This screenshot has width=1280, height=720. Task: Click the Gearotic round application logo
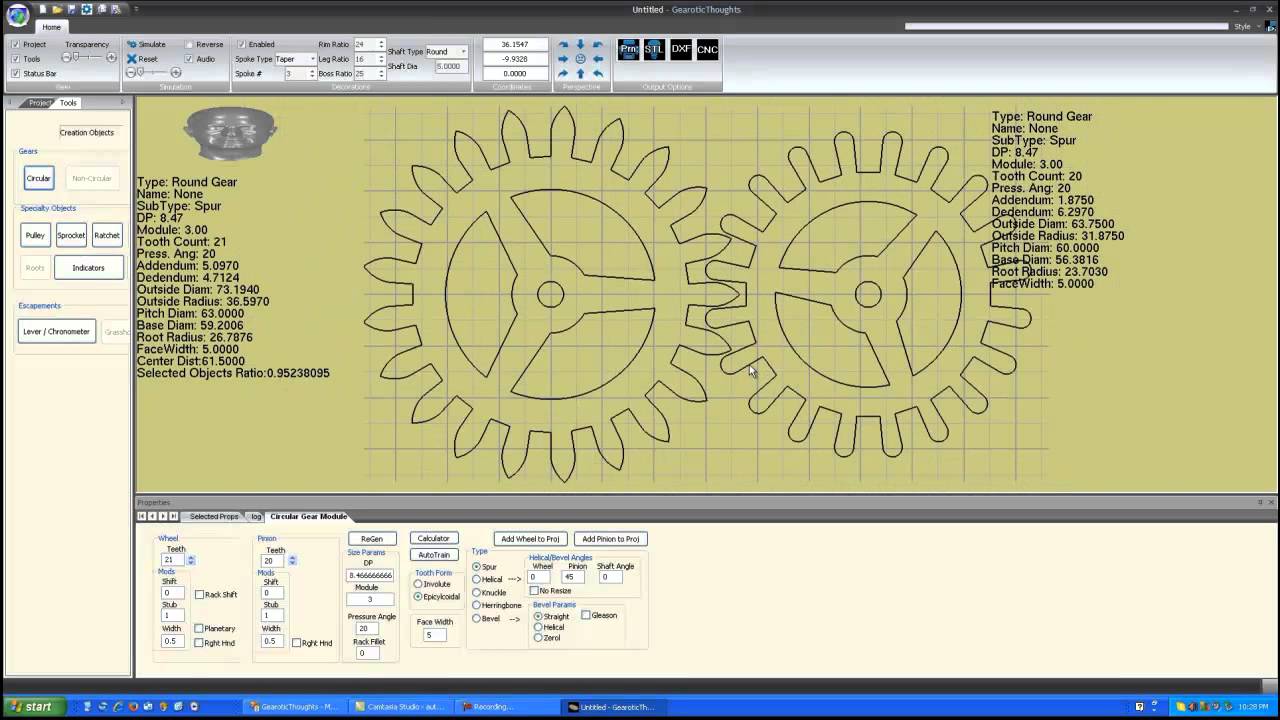point(17,14)
